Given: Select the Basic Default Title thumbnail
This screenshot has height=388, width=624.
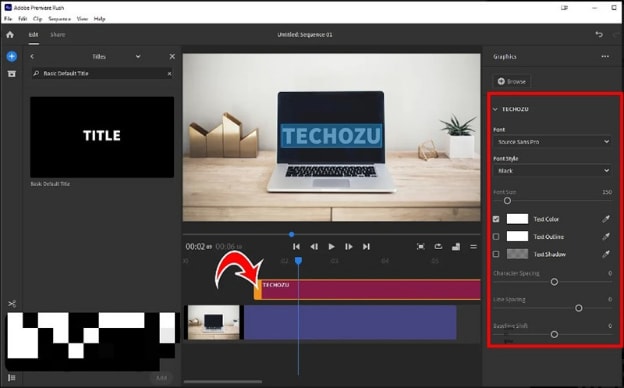Looking at the screenshot, I should point(102,137).
